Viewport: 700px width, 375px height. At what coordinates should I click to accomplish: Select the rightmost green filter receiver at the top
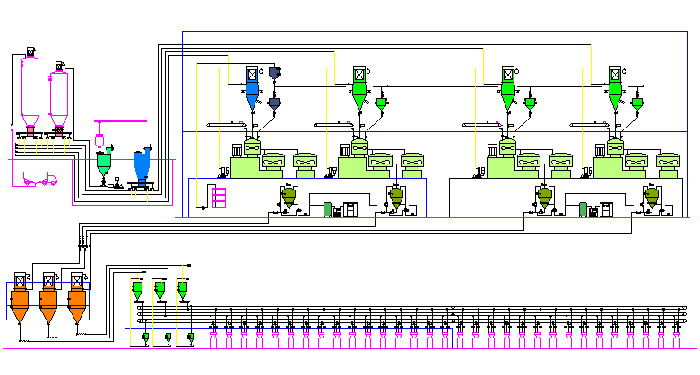pyautogui.click(x=615, y=88)
